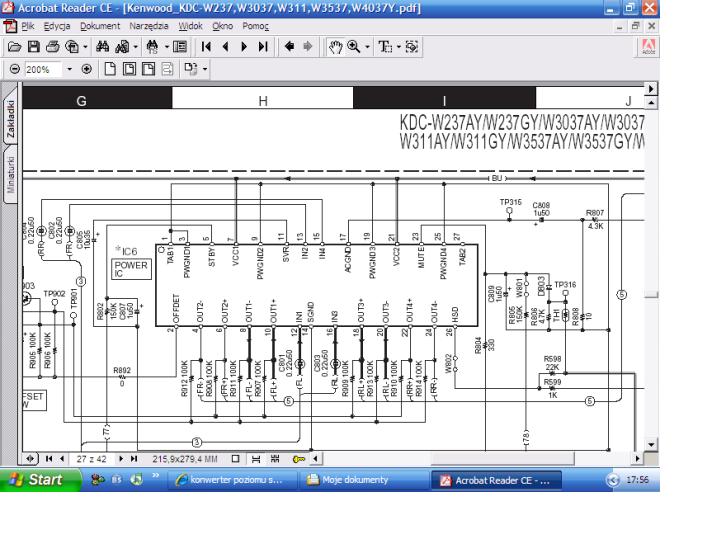Go to first page in status bar
Screen dimensions: 720x540
click(49, 458)
